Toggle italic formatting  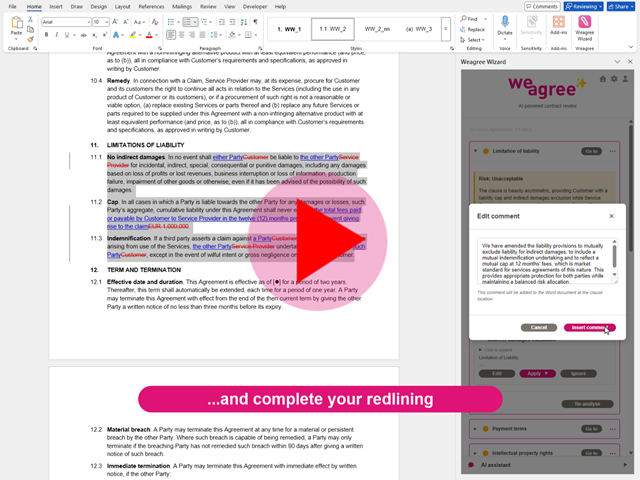56,35
